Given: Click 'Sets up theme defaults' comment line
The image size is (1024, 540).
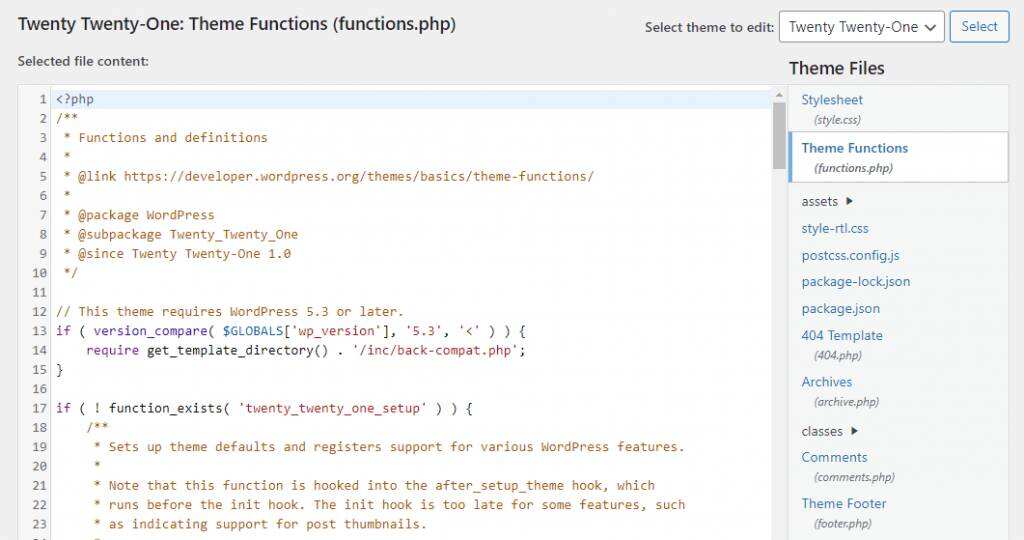Looking at the screenshot, I should (389, 447).
